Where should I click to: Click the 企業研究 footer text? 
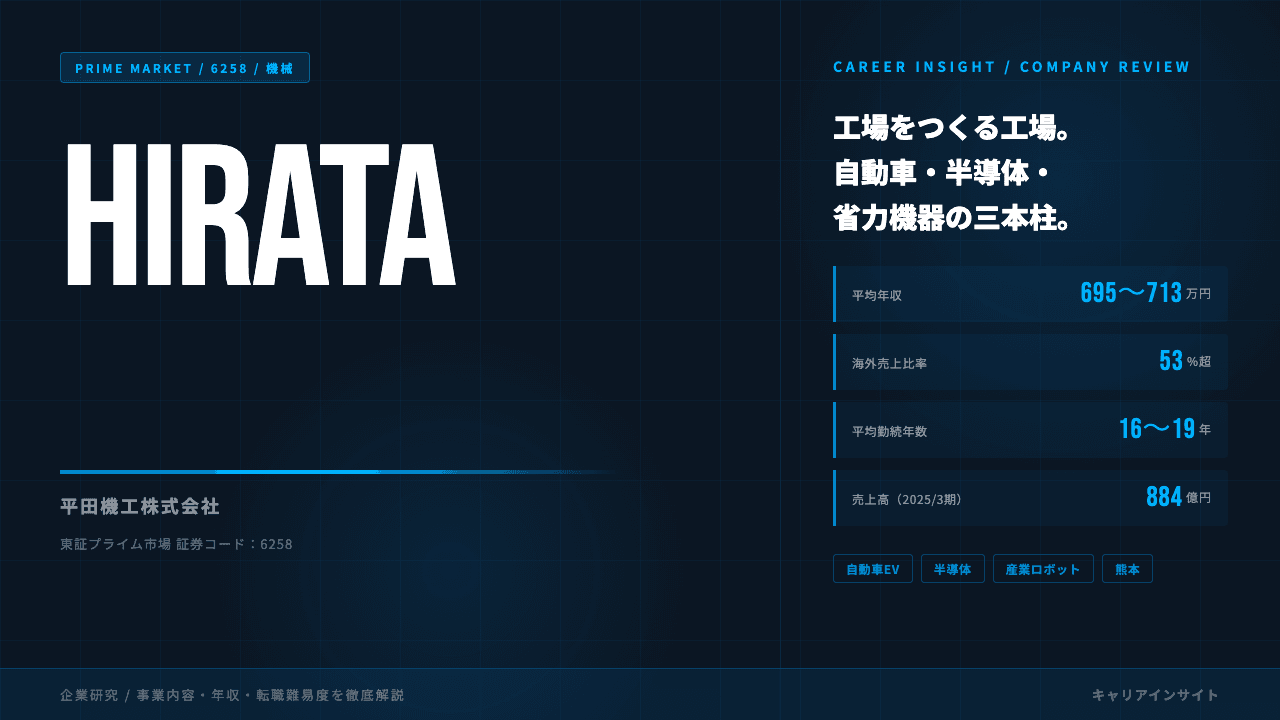[x=232, y=695]
